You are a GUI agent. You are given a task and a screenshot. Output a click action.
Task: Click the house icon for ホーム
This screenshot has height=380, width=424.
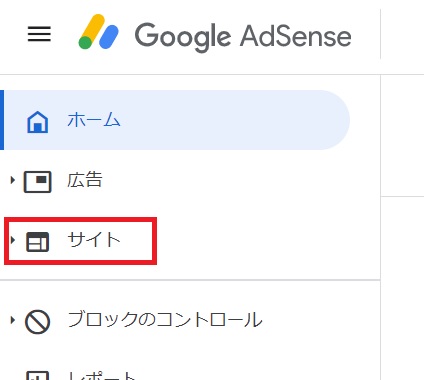tap(37, 122)
